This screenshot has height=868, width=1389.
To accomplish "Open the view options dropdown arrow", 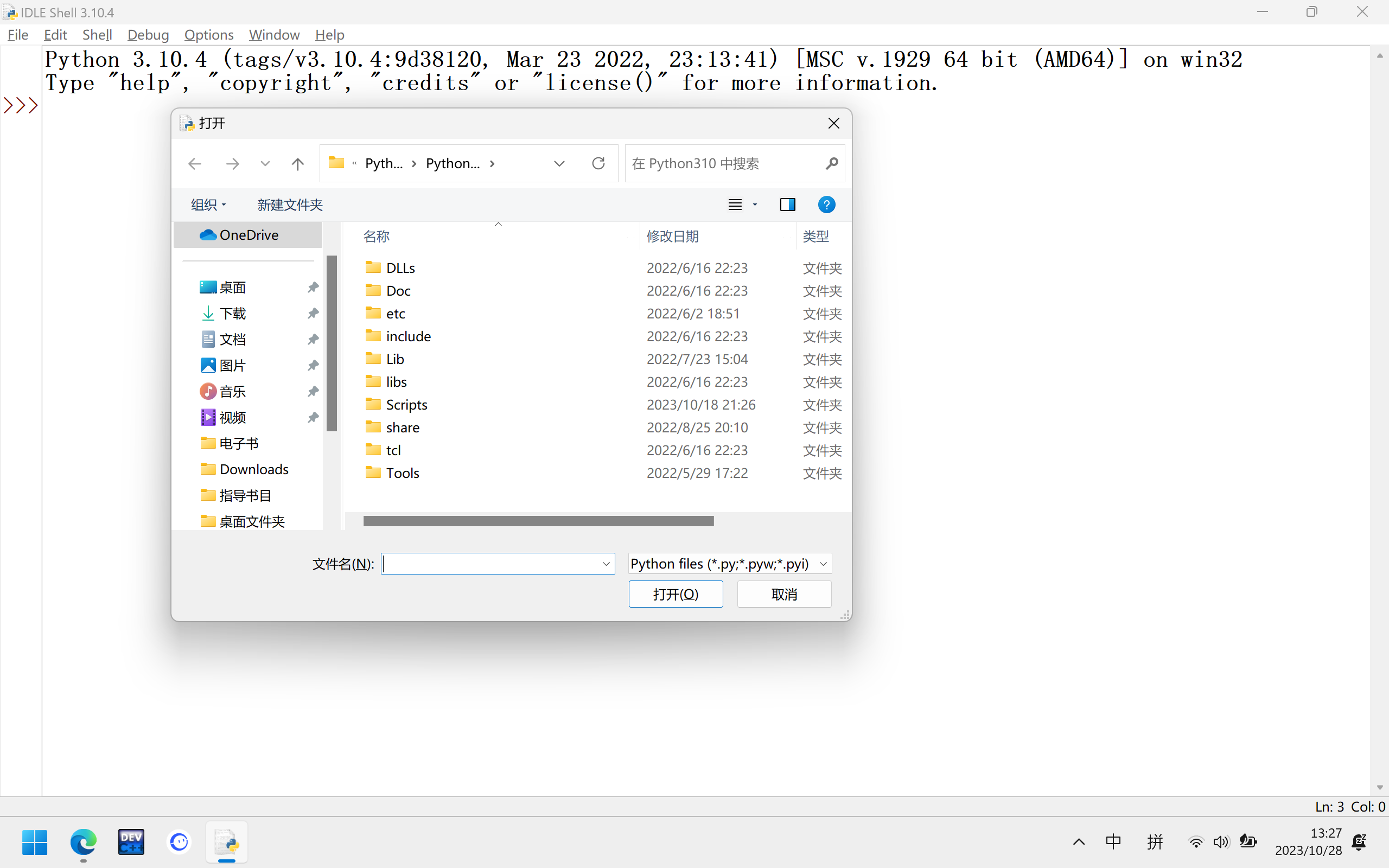I will pos(755,205).
